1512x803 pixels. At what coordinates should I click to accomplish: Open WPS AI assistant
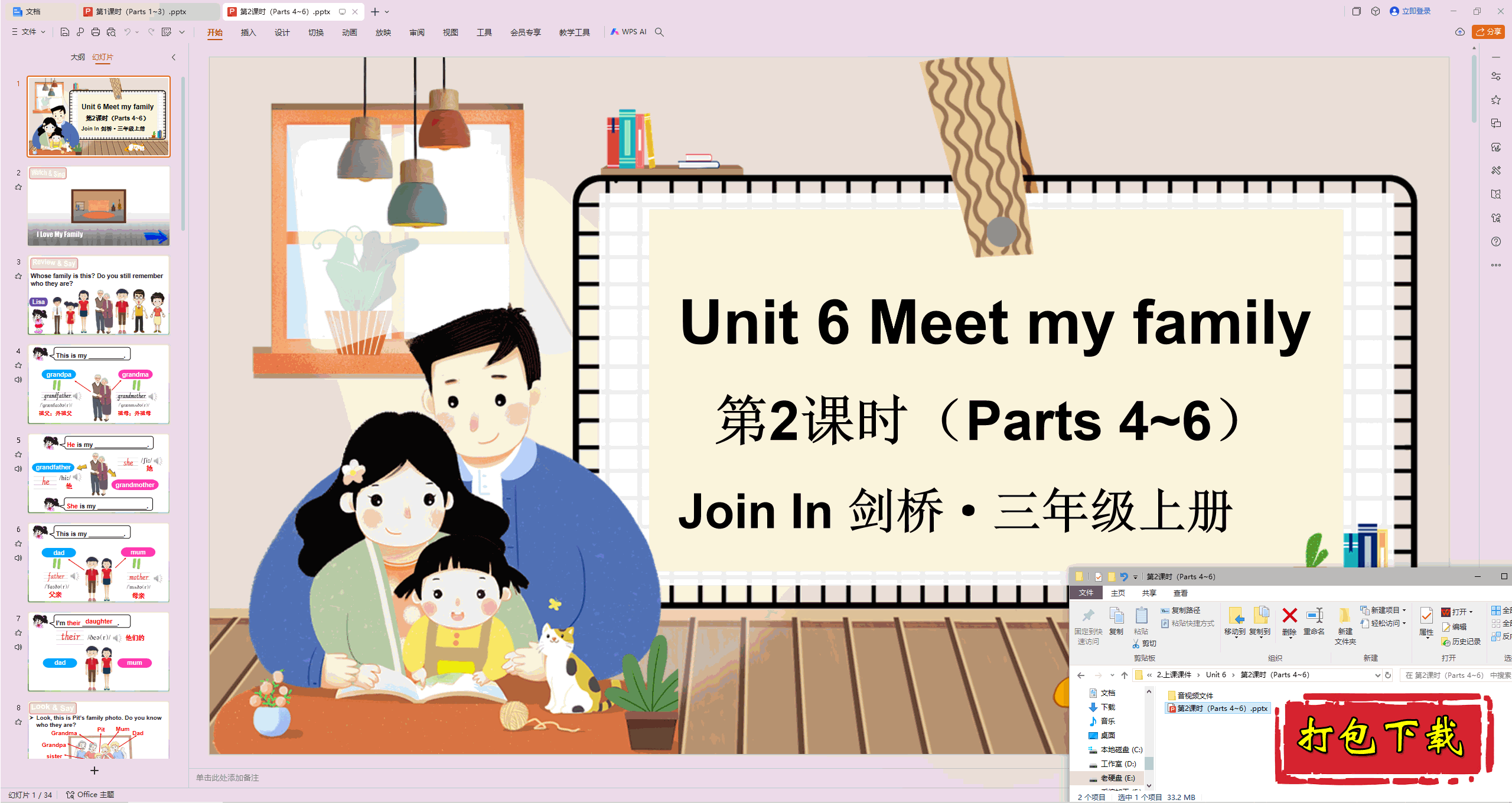point(629,32)
